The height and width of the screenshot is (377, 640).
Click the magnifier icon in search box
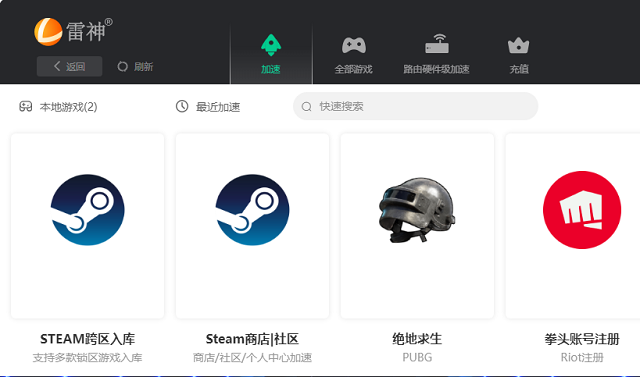[x=307, y=107]
